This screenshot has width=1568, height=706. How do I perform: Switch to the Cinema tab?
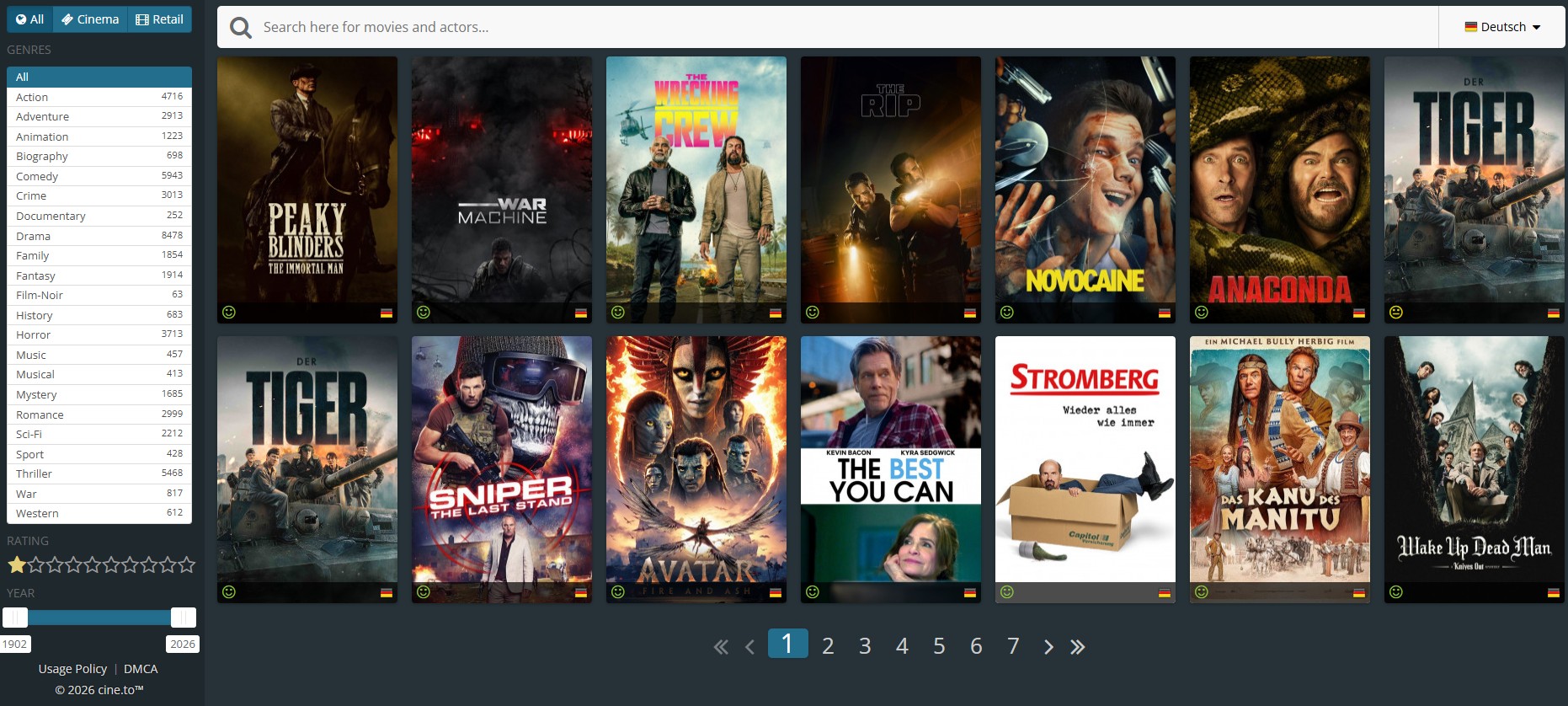pyautogui.click(x=90, y=19)
